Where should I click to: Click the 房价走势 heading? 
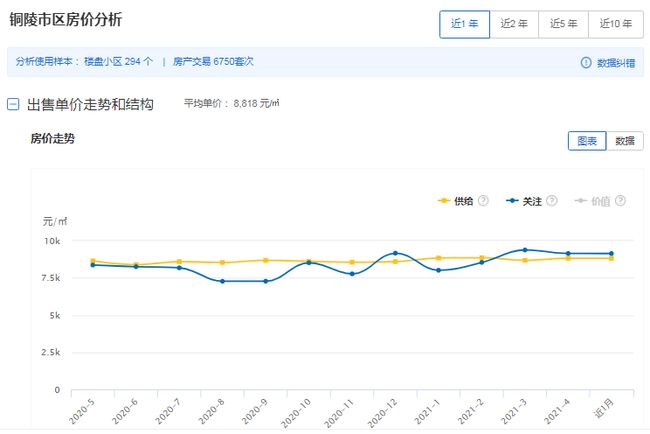(53, 138)
